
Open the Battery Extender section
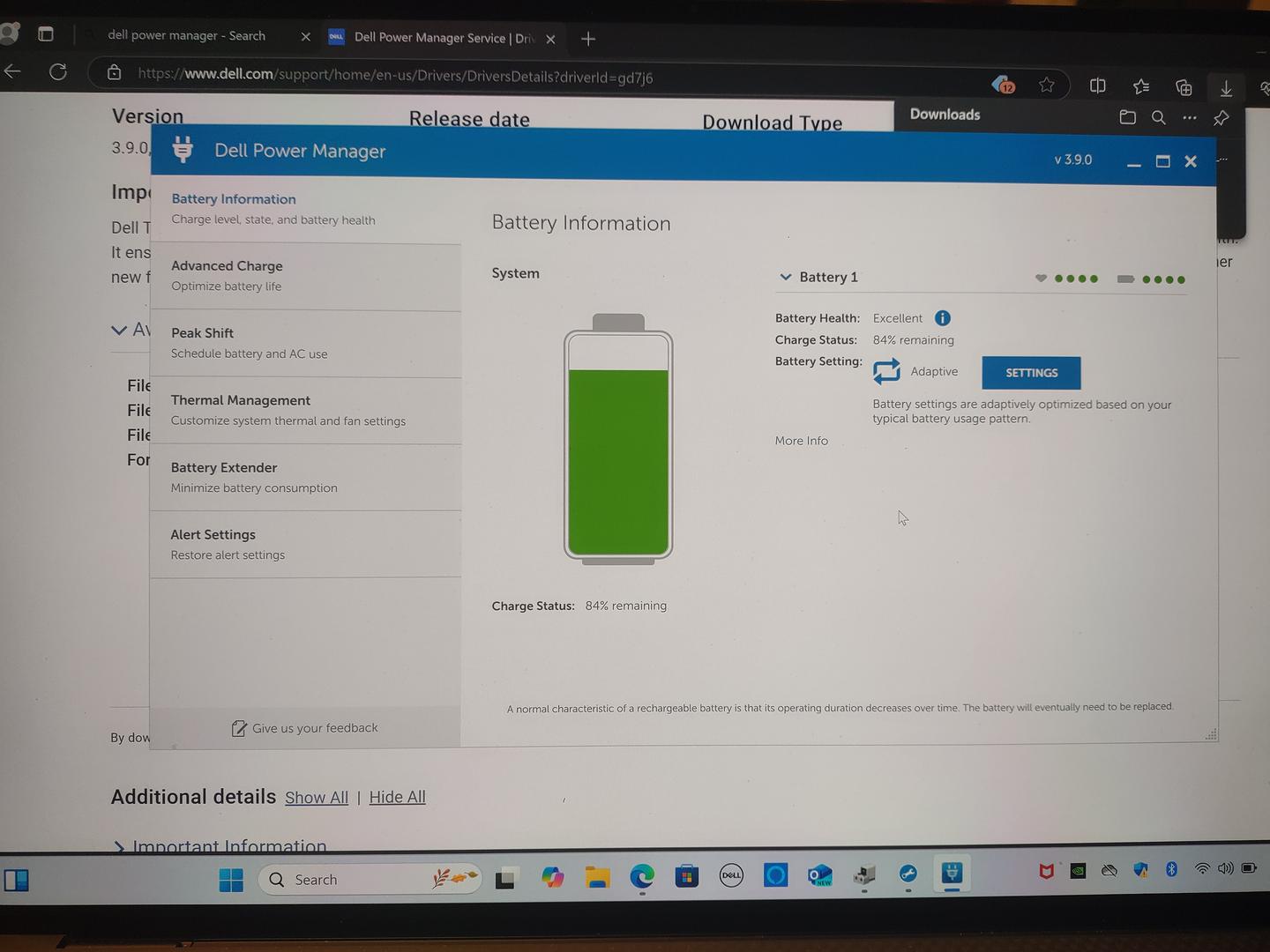pos(306,478)
